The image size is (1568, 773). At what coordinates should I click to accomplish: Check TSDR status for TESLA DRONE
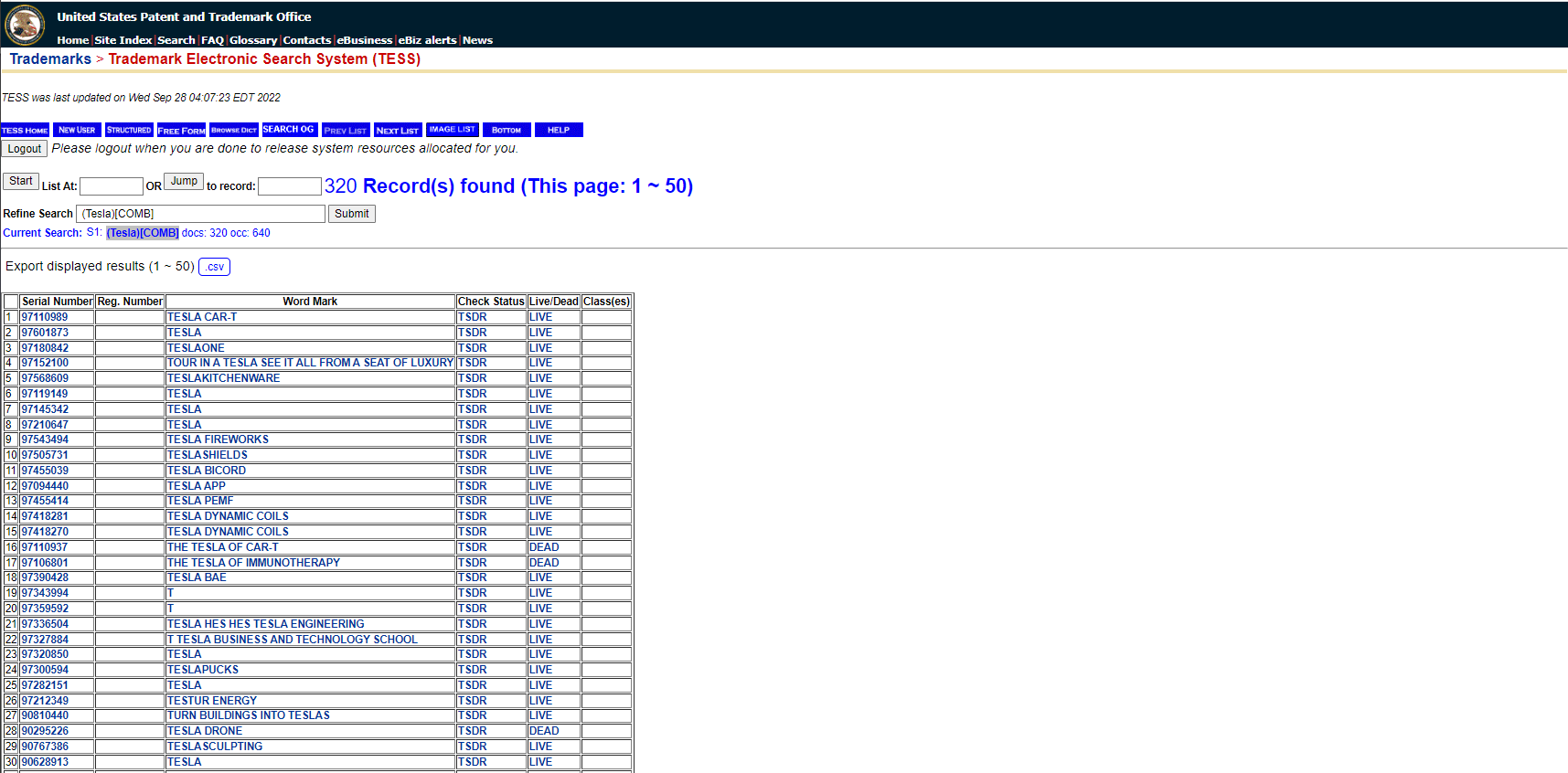point(473,731)
